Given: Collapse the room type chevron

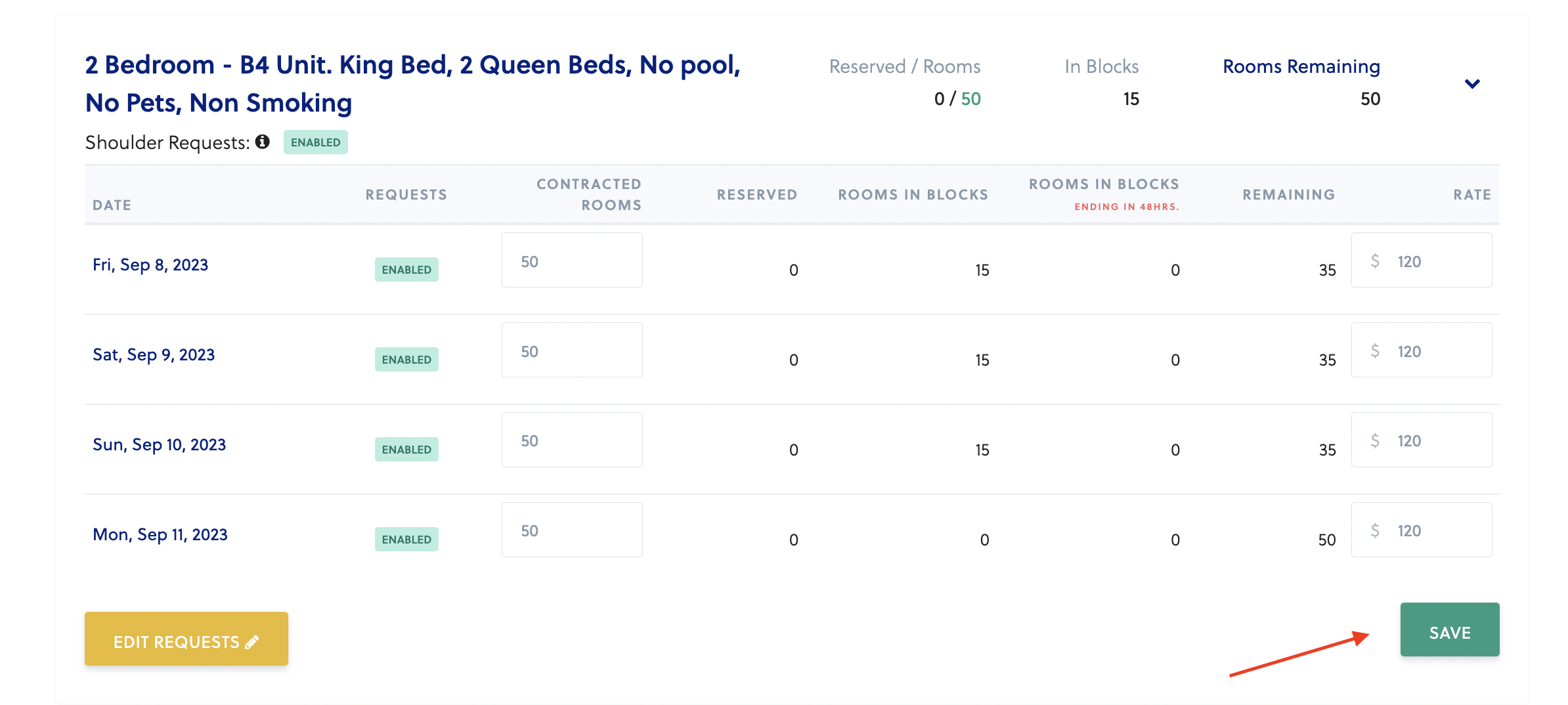Looking at the screenshot, I should click(x=1472, y=84).
